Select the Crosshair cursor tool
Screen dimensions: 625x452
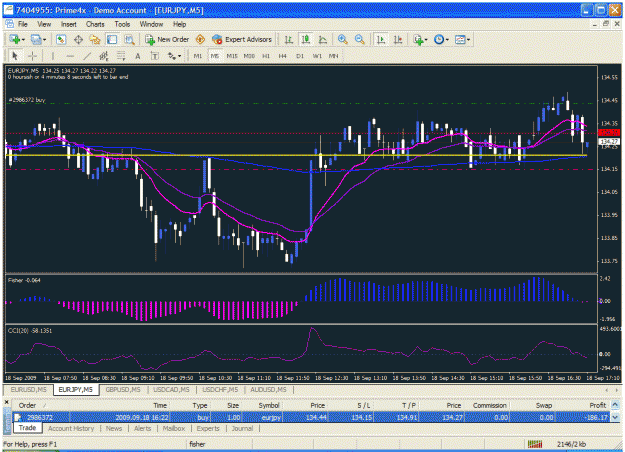(32, 56)
